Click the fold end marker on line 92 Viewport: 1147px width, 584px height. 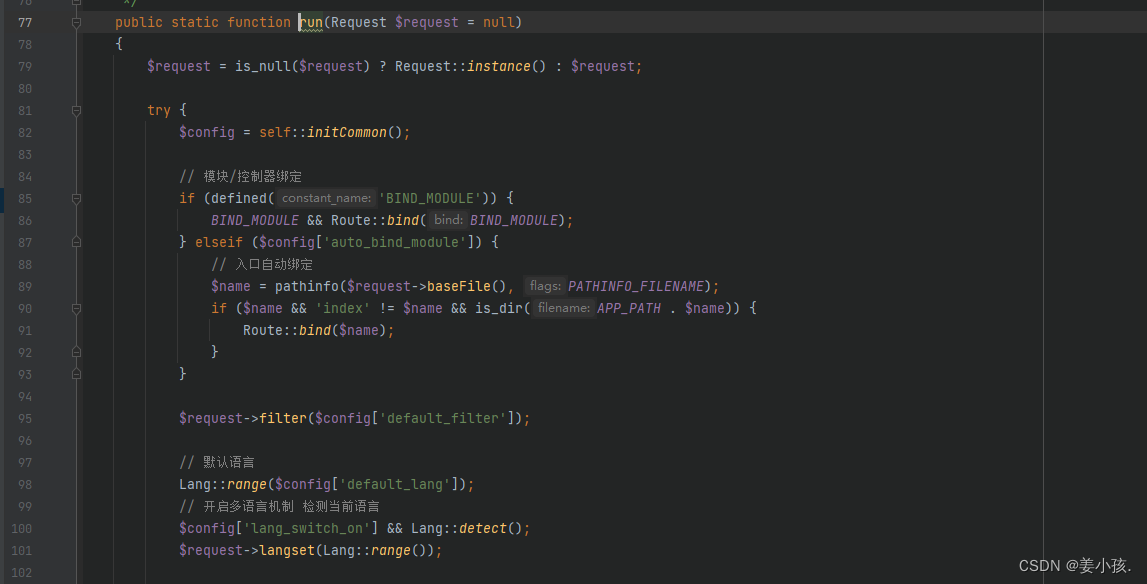click(76, 352)
